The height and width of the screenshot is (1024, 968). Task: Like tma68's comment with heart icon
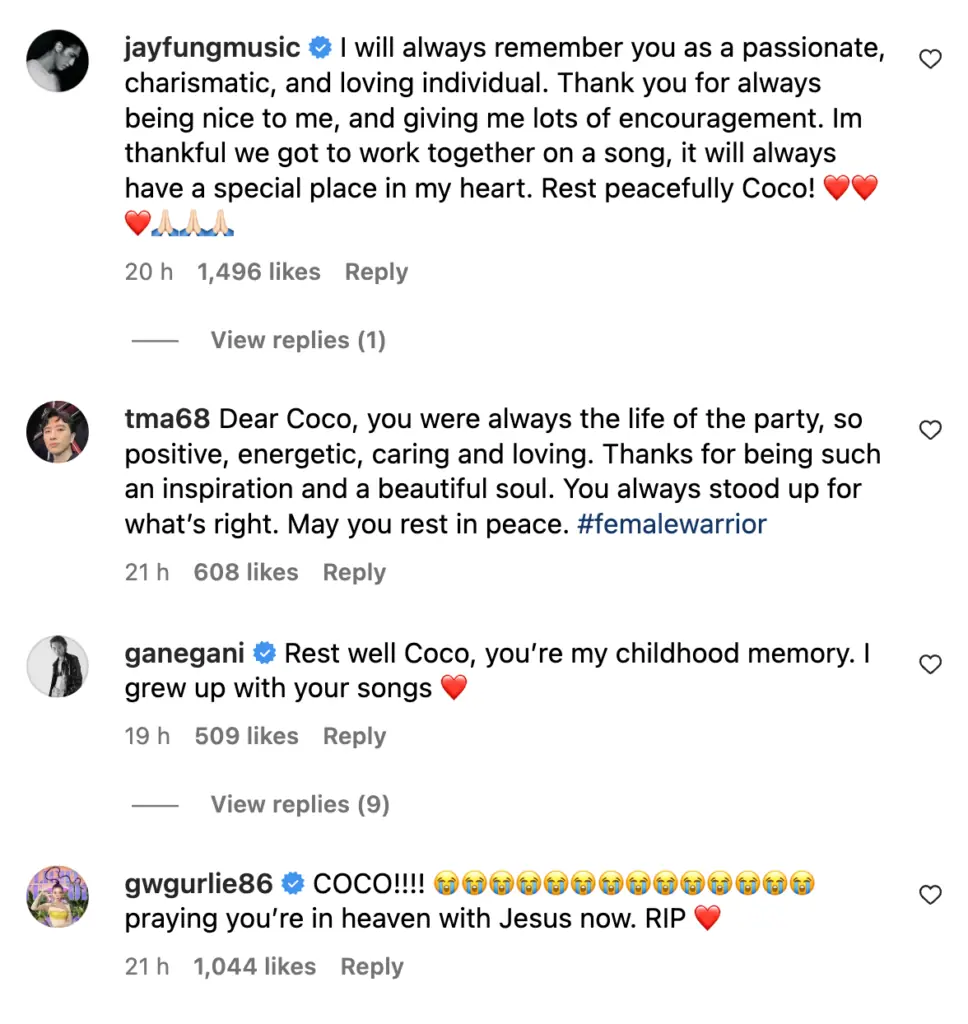point(930,431)
